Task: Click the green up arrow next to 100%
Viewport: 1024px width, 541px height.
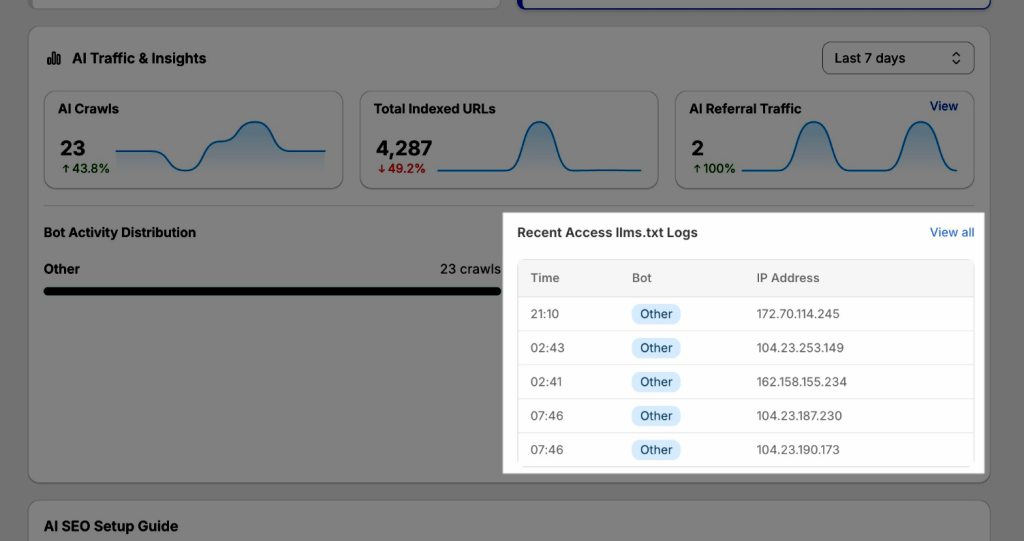Action: click(x=696, y=169)
